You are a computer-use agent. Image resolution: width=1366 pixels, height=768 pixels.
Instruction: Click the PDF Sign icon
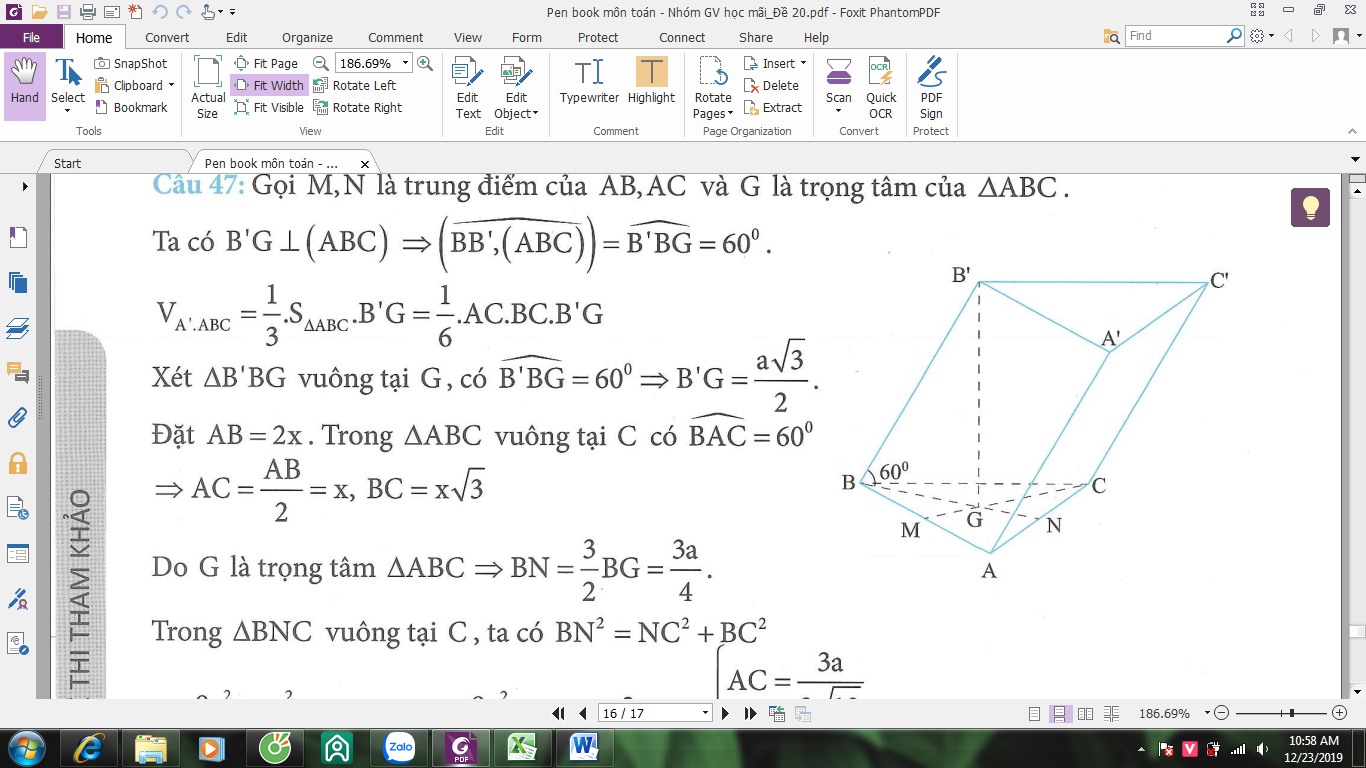[x=931, y=88]
